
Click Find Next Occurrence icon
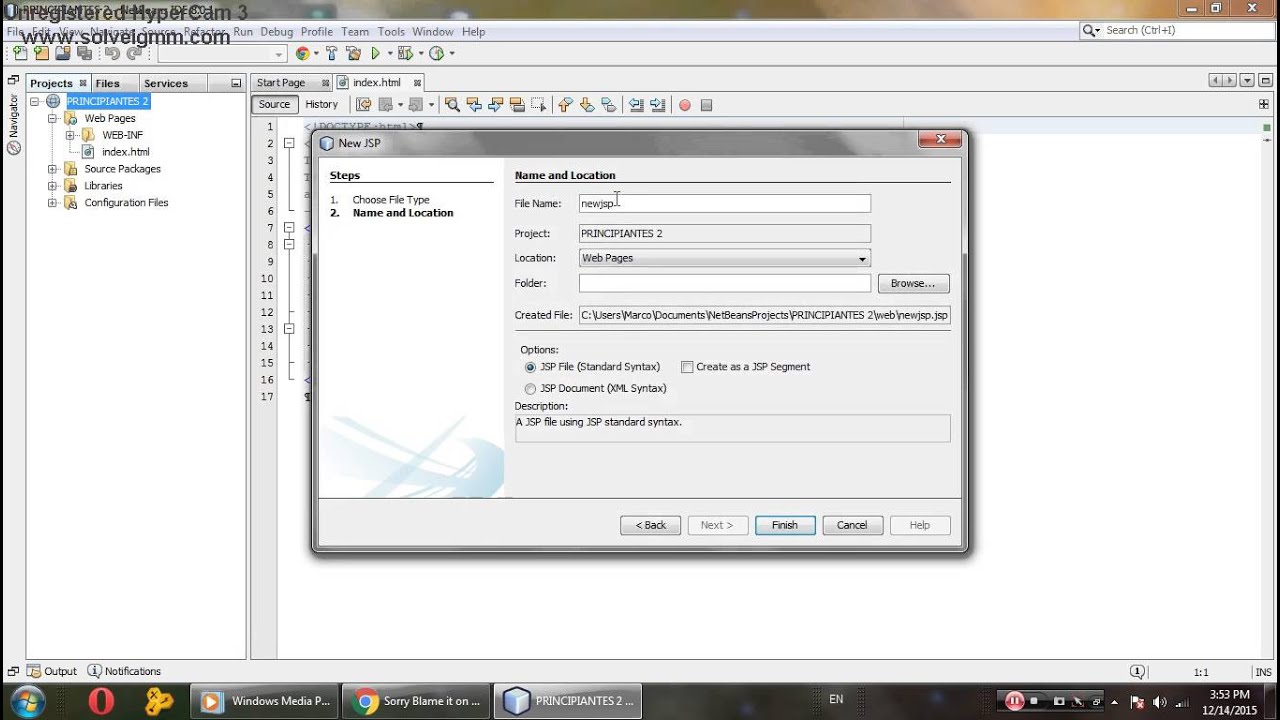(495, 104)
